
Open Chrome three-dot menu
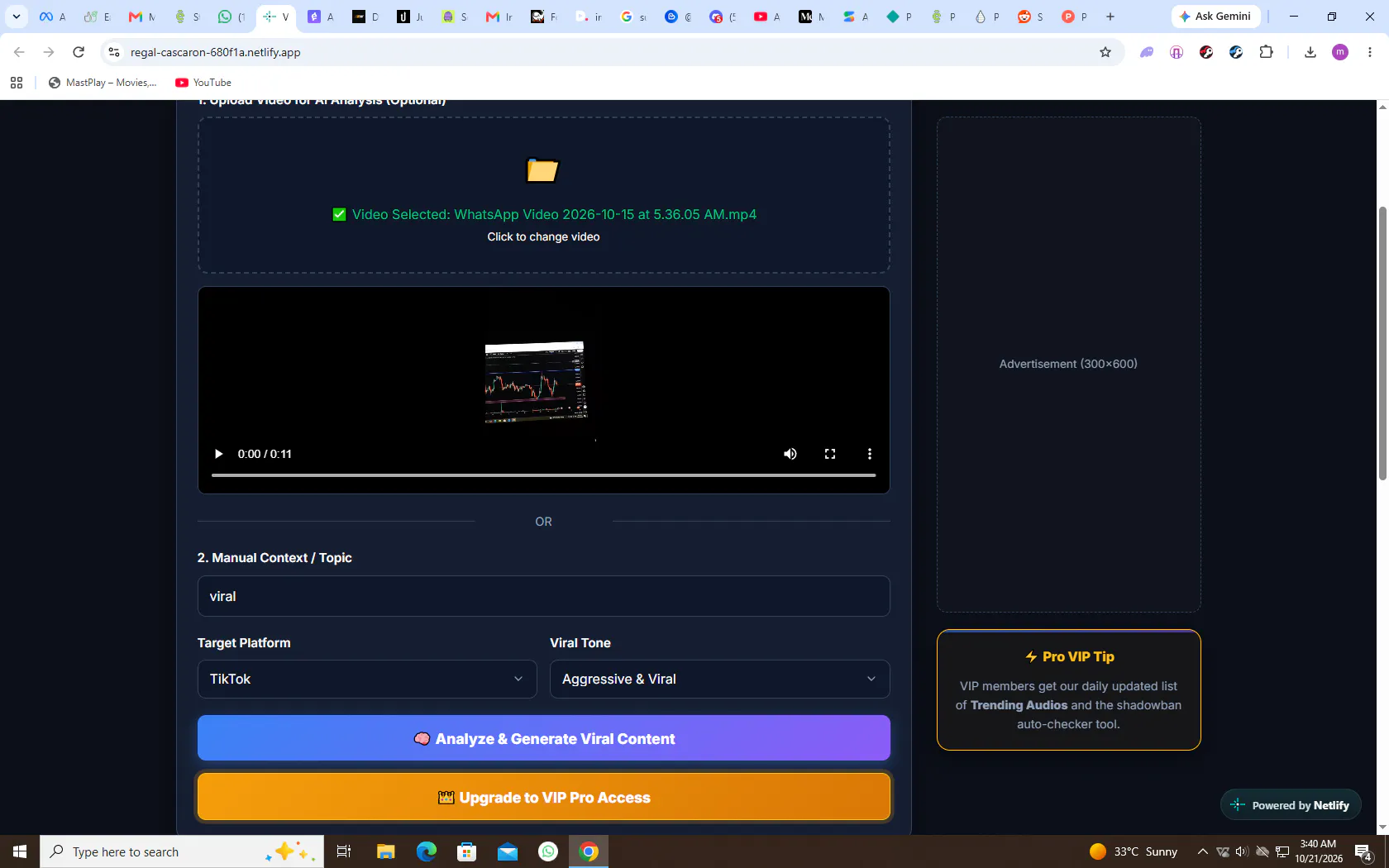click(1370, 52)
